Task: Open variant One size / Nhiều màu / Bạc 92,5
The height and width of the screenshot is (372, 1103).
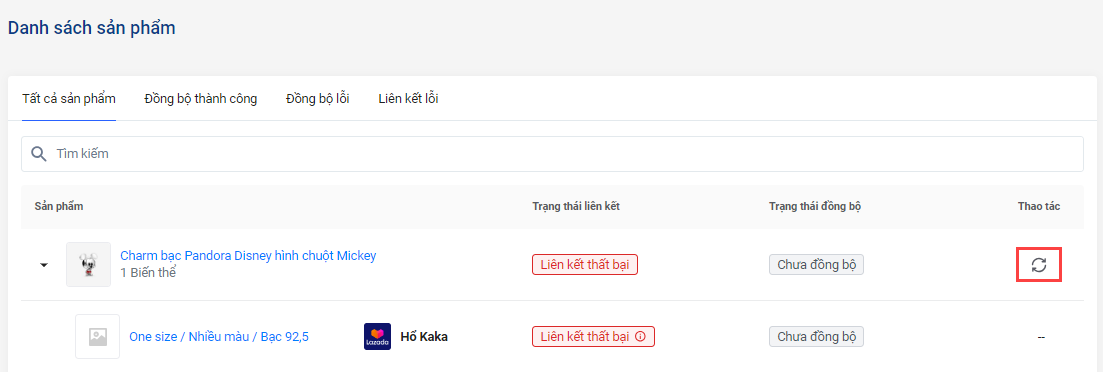Action: (219, 337)
